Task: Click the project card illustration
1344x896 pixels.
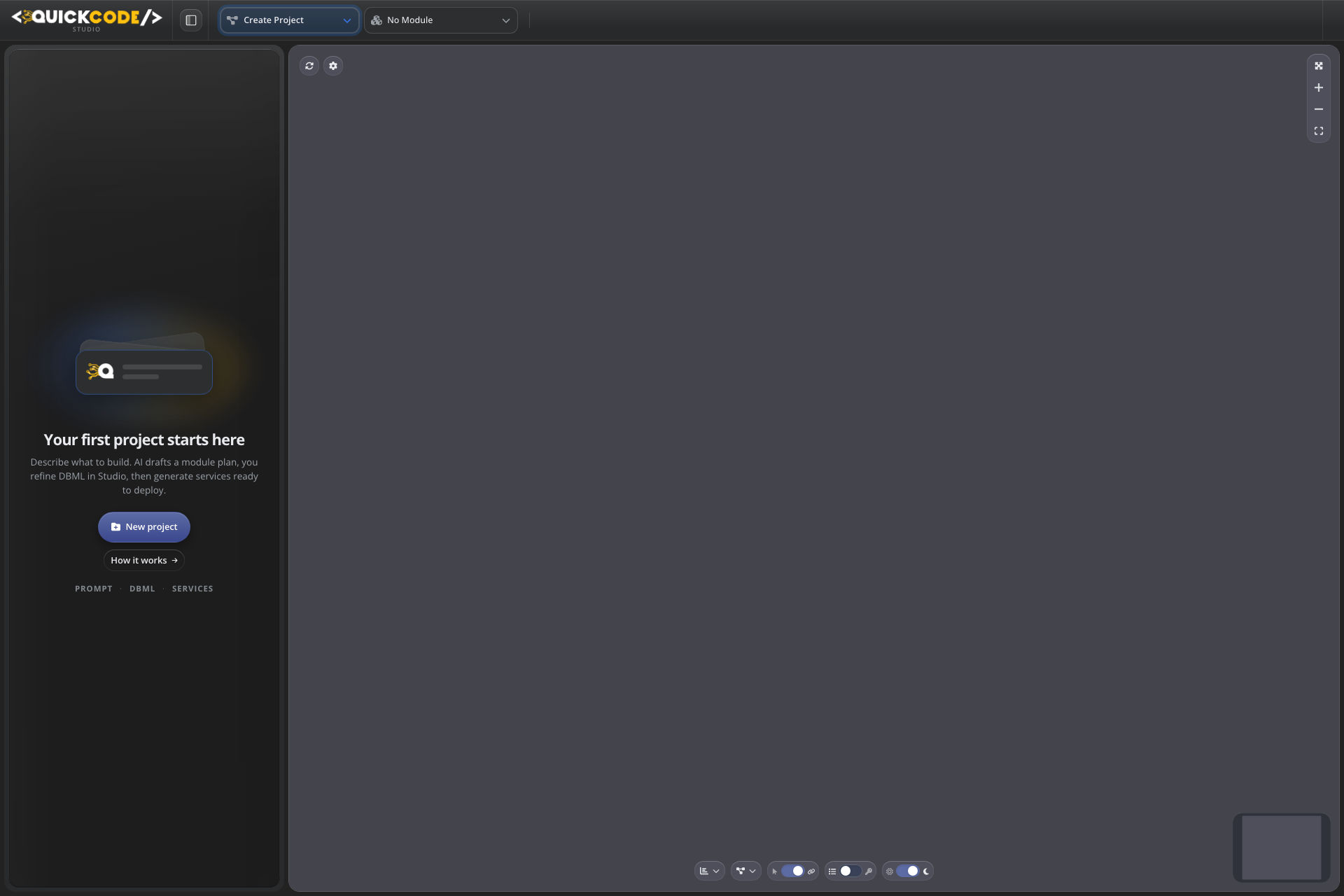Action: coord(144,364)
